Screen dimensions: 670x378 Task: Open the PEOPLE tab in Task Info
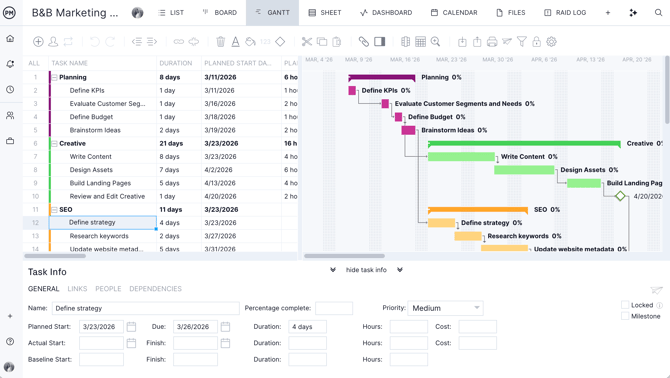coord(108,289)
